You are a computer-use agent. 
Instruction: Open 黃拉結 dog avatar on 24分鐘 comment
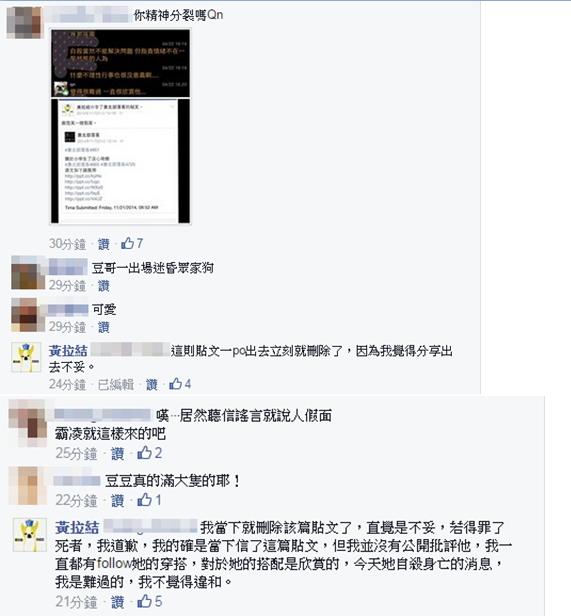click(x=26, y=357)
